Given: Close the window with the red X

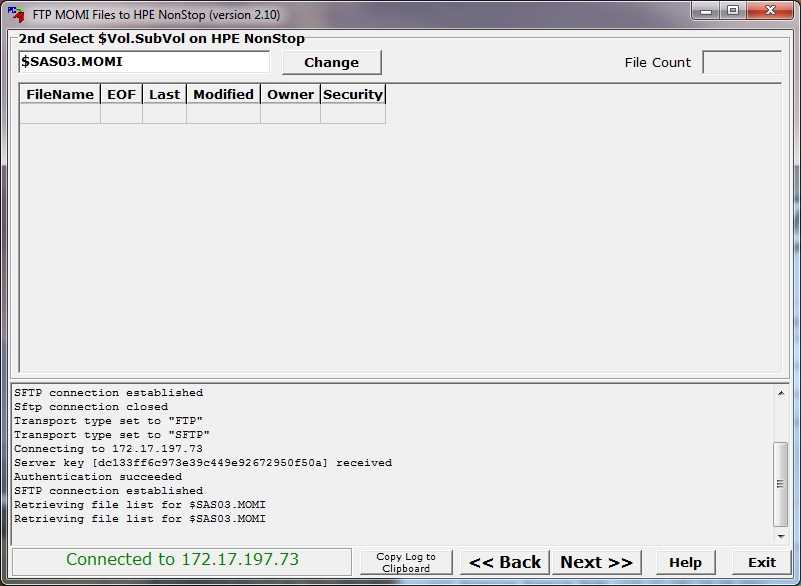Looking at the screenshot, I should click(770, 12).
